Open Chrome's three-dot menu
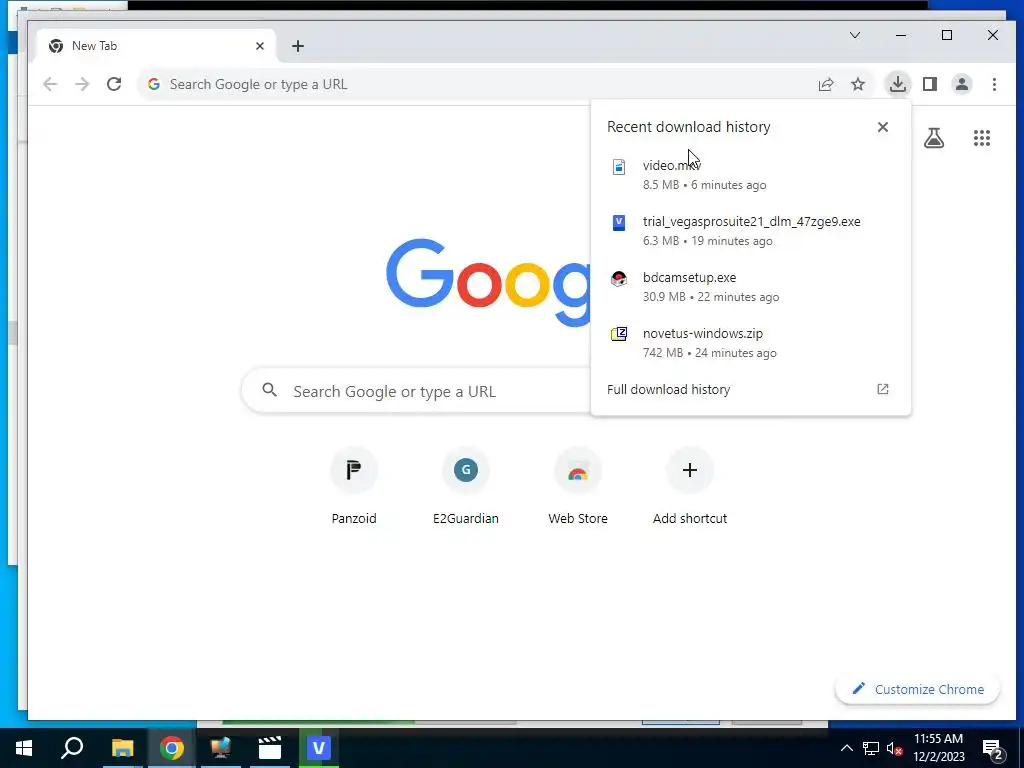The image size is (1024, 768). (x=994, y=84)
